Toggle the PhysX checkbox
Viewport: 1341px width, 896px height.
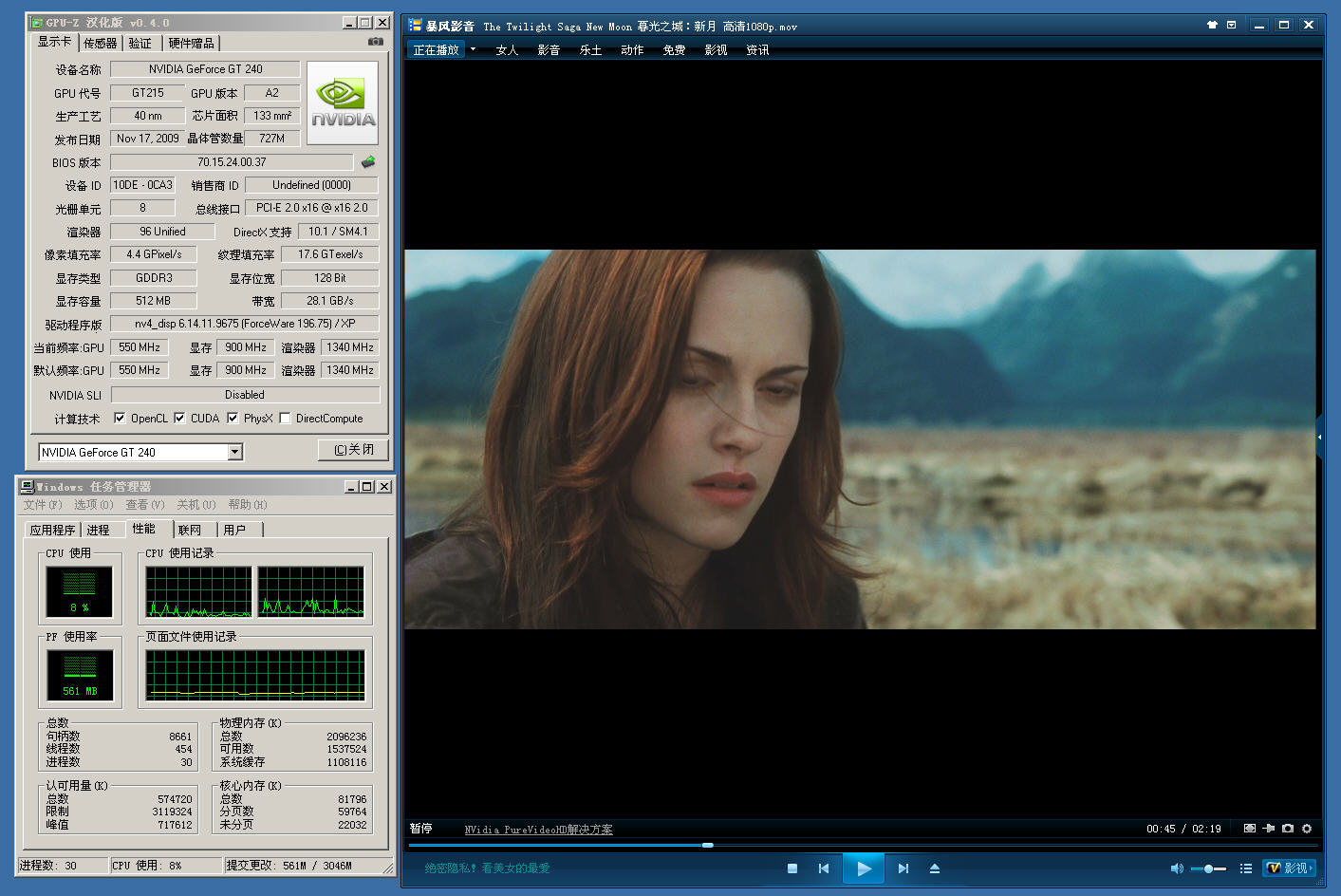click(233, 418)
